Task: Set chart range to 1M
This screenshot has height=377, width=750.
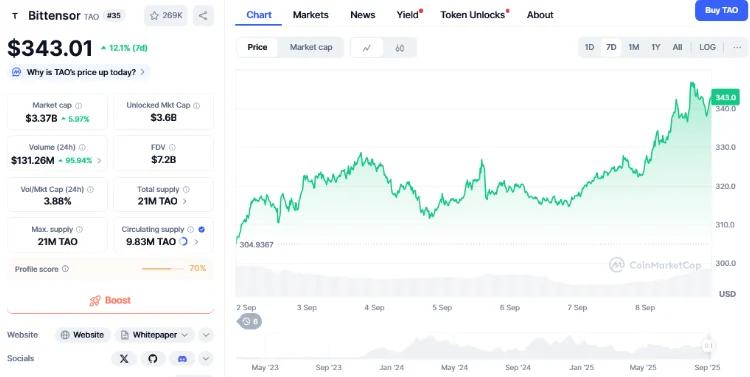Action: [x=634, y=47]
